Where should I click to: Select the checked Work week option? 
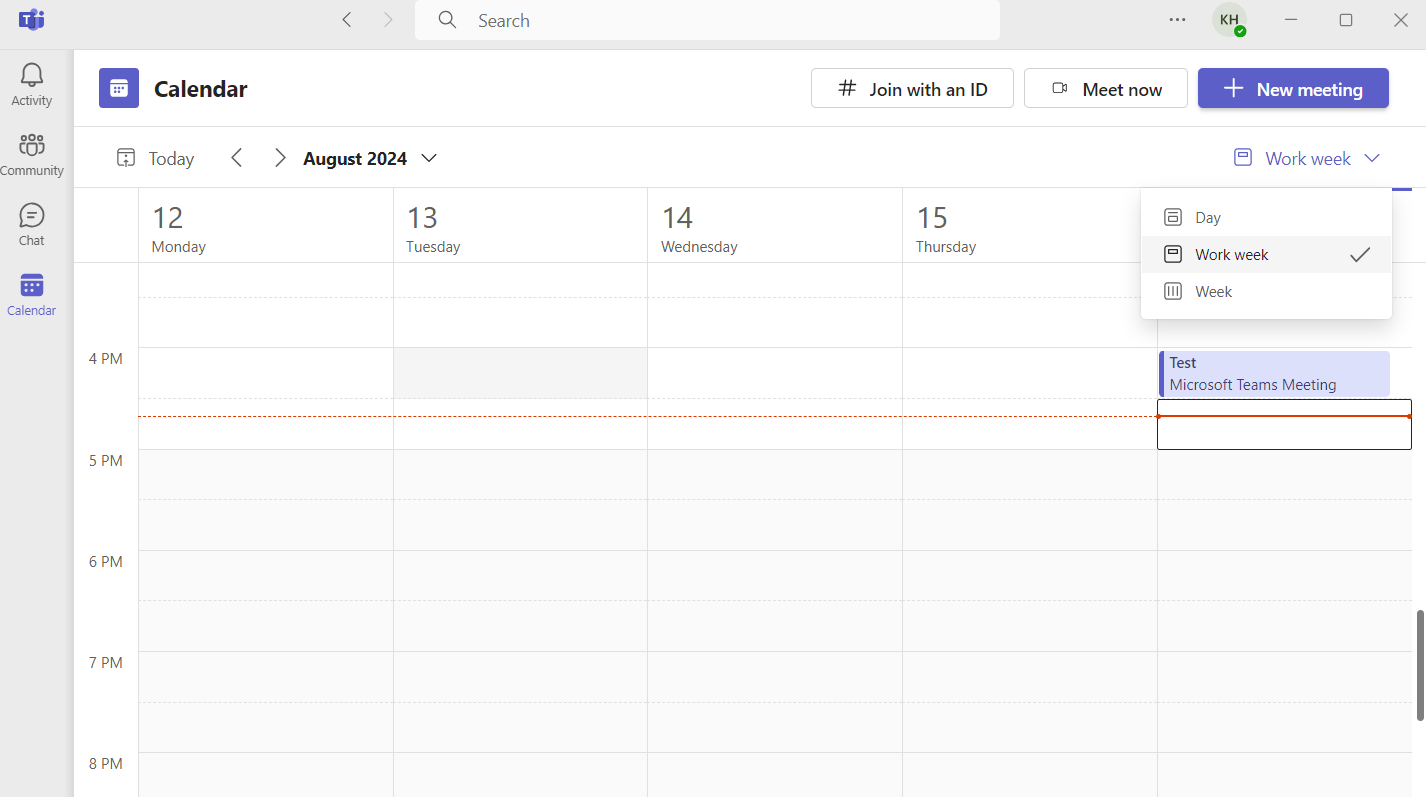(x=1232, y=255)
